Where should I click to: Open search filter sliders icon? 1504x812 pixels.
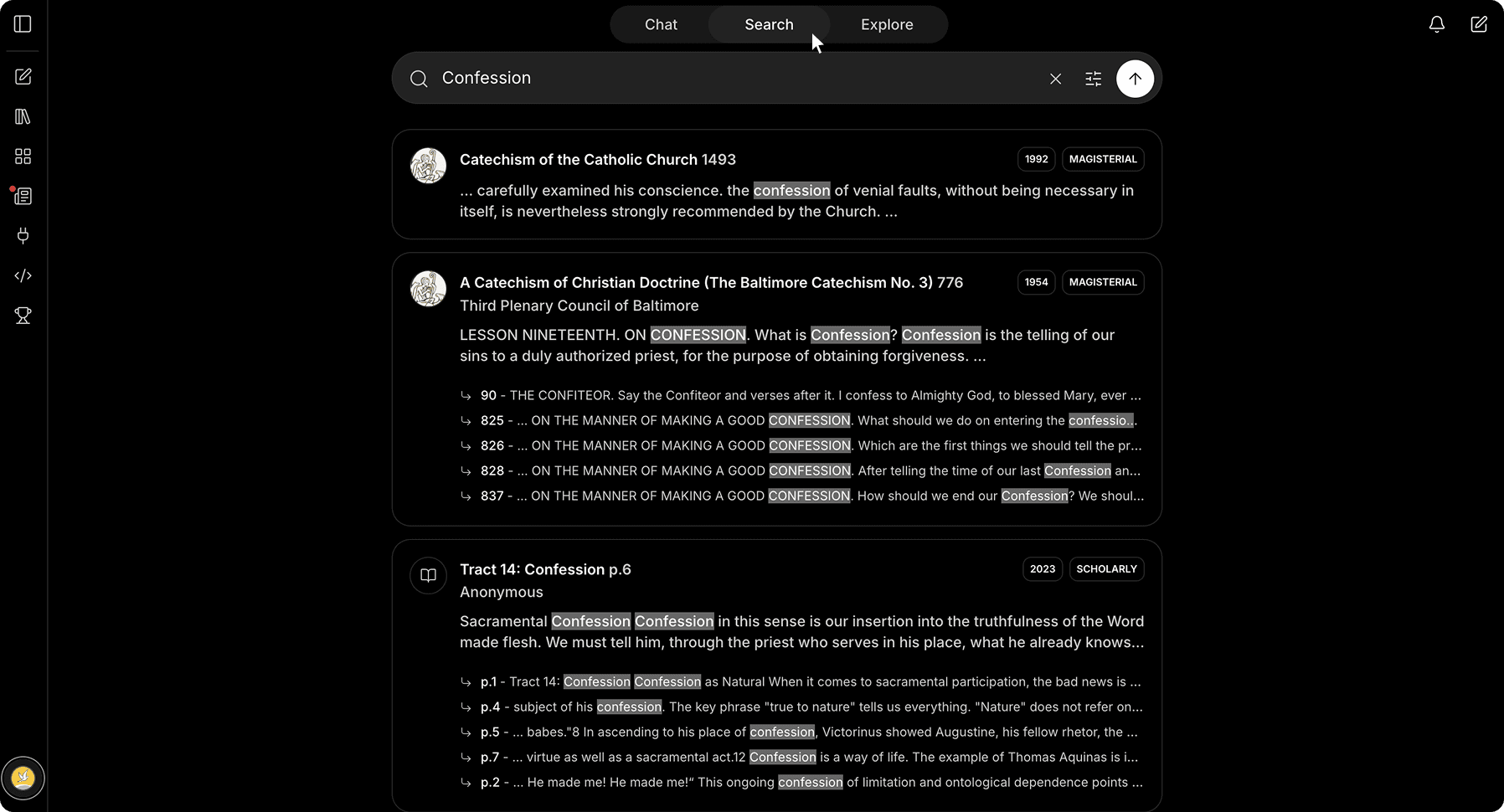click(1093, 79)
